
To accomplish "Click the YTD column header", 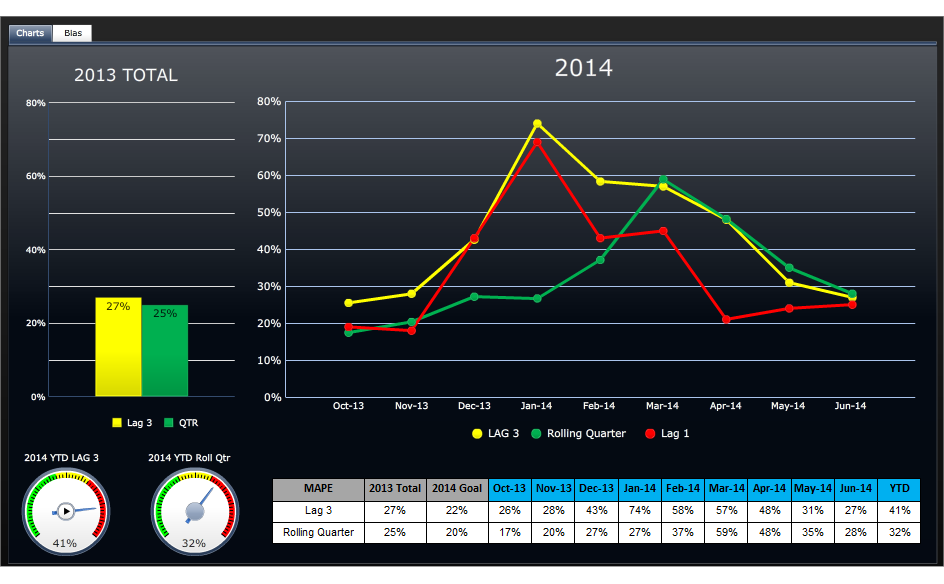I will pos(897,488).
